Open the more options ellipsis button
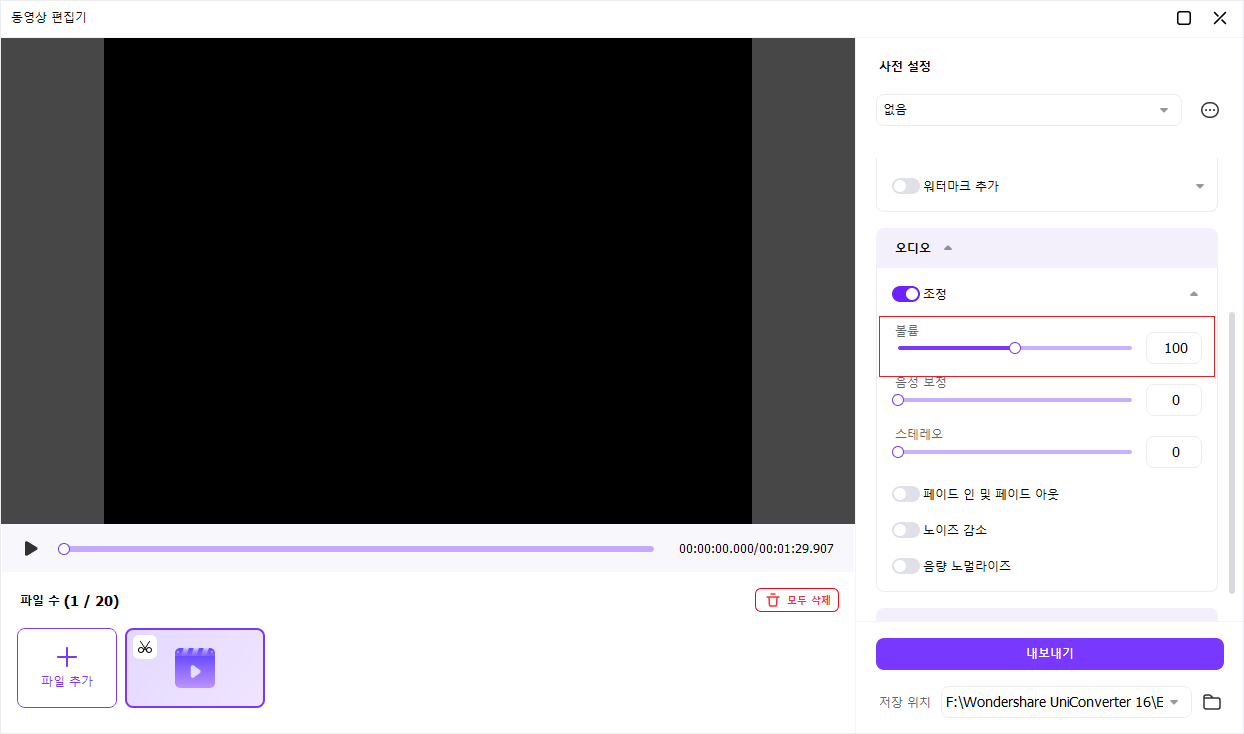This screenshot has height=734, width=1244. pos(1210,110)
